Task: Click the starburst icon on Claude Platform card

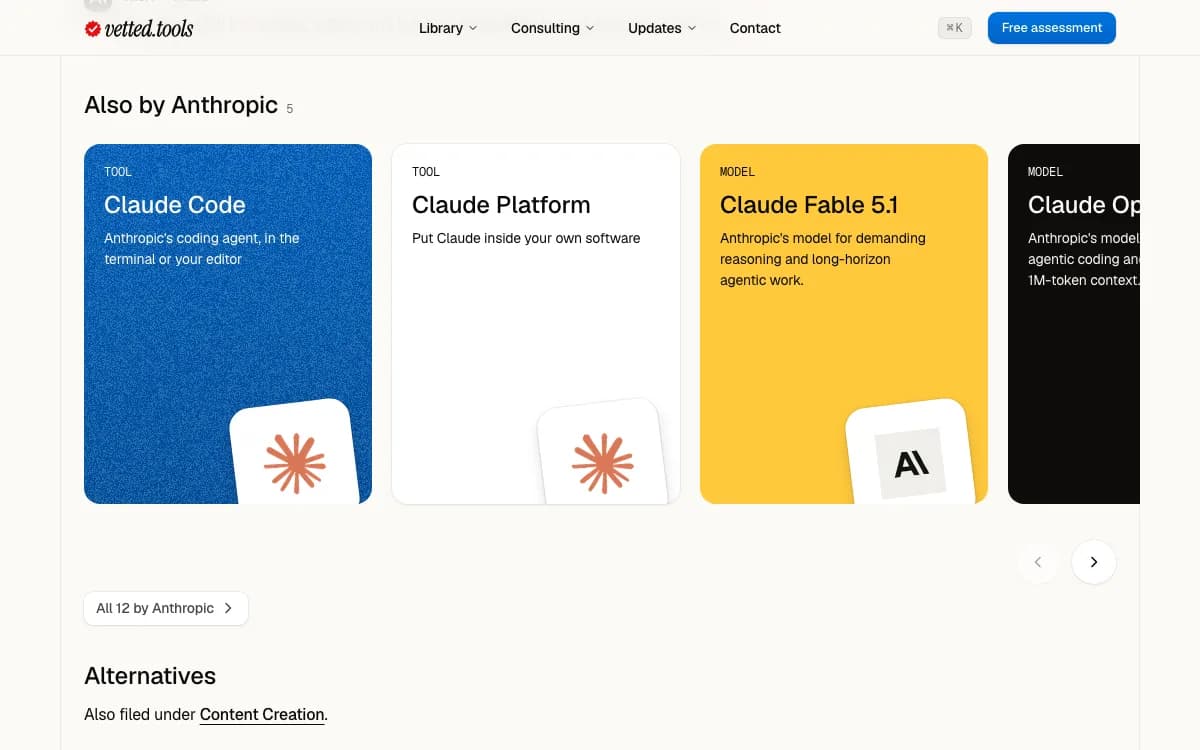Action: pos(602,463)
